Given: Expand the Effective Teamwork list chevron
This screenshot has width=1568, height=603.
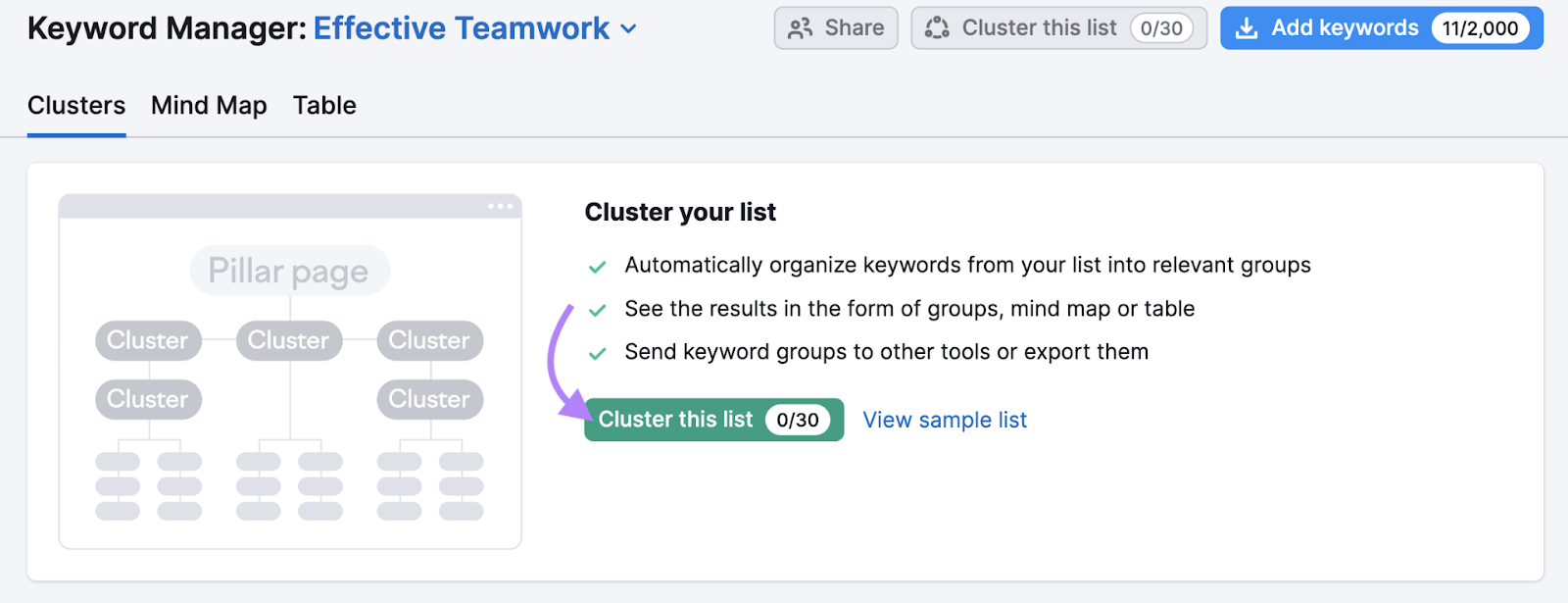Looking at the screenshot, I should click(x=629, y=29).
